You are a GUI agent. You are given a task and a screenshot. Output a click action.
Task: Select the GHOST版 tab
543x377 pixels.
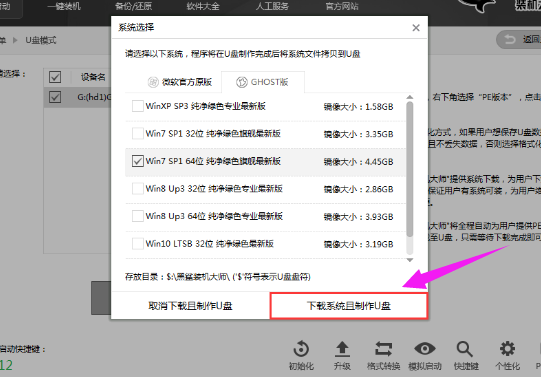263,82
